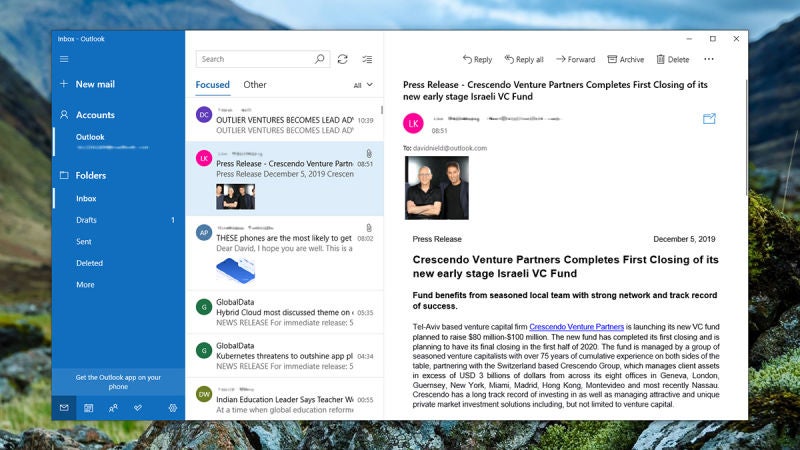
Task: Select the Focused tab
Action: point(213,85)
